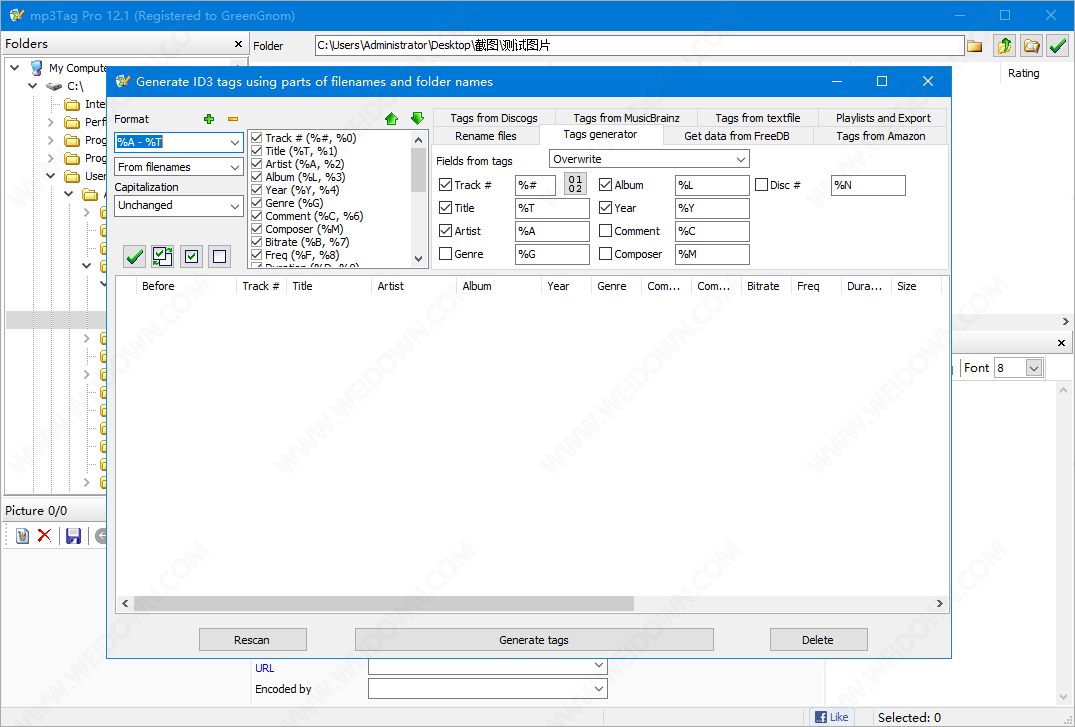The width and height of the screenshot is (1075, 727).
Task: Add a new format with the green plus
Action: pyautogui.click(x=209, y=119)
